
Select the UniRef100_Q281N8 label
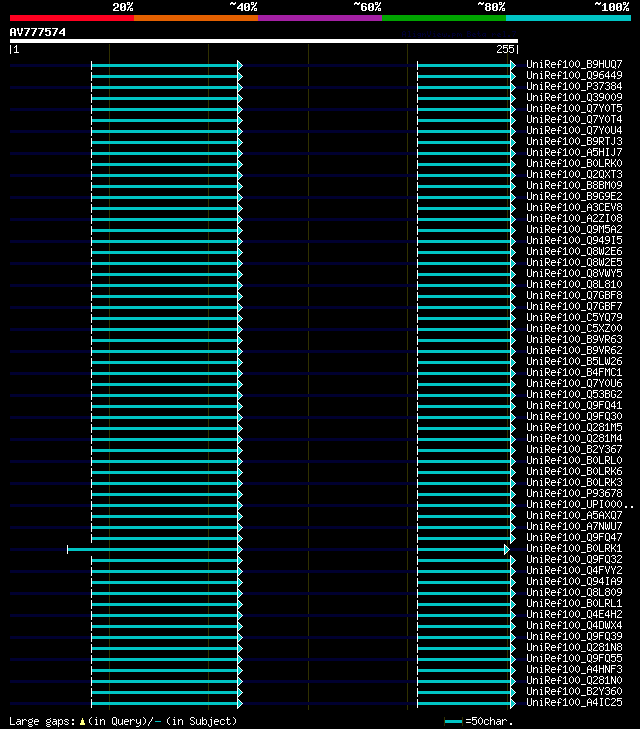tap(574, 647)
